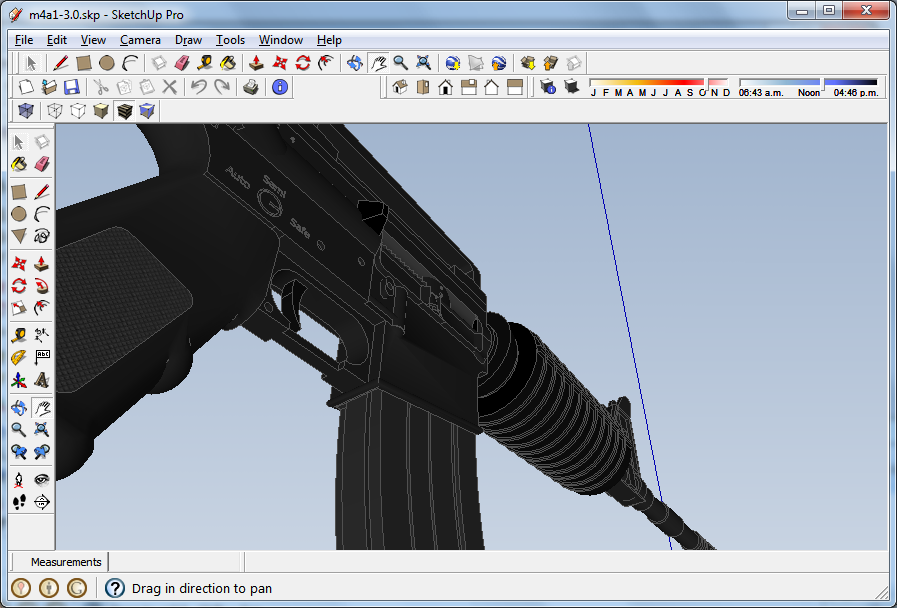Open the Tools menu

[230, 40]
